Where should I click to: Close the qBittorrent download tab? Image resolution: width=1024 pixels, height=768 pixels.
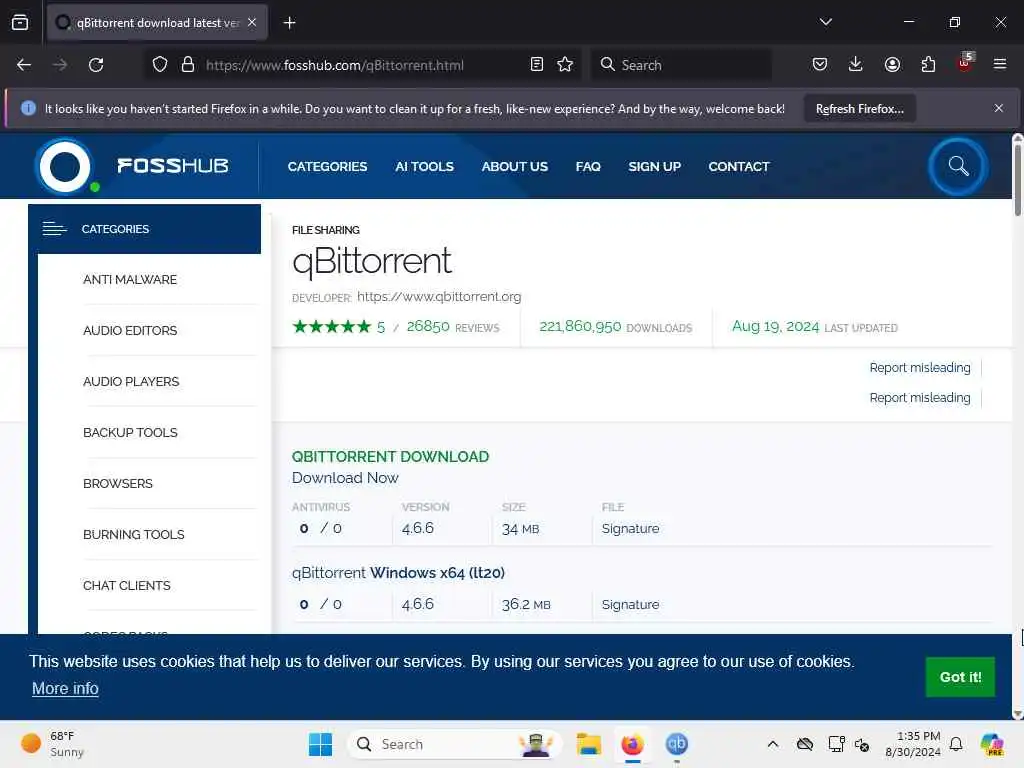point(252,22)
